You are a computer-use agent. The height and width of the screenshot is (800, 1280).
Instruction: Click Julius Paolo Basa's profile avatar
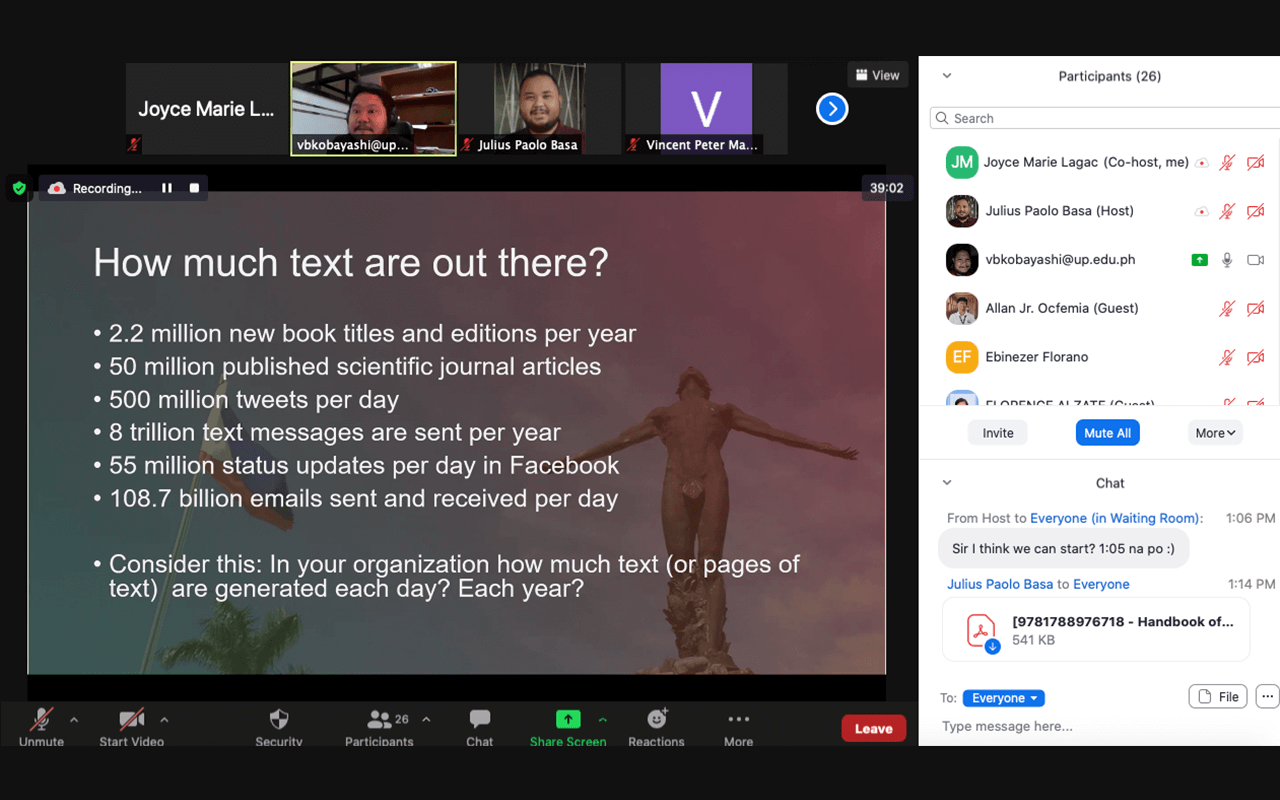pyautogui.click(x=962, y=211)
